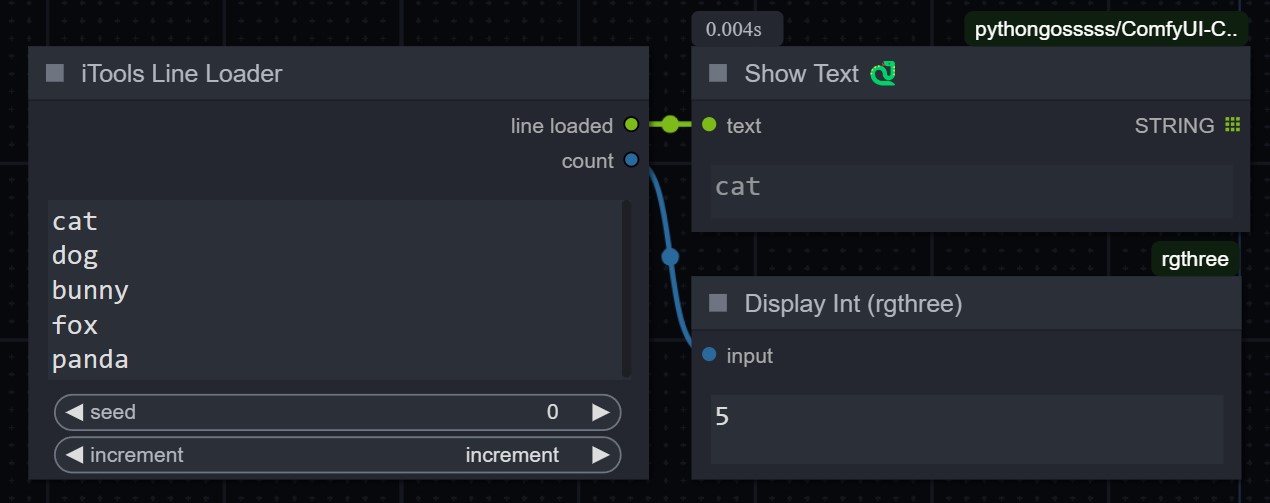Click the Display Int (rgthree) title
The image size is (1270, 503).
[854, 303]
